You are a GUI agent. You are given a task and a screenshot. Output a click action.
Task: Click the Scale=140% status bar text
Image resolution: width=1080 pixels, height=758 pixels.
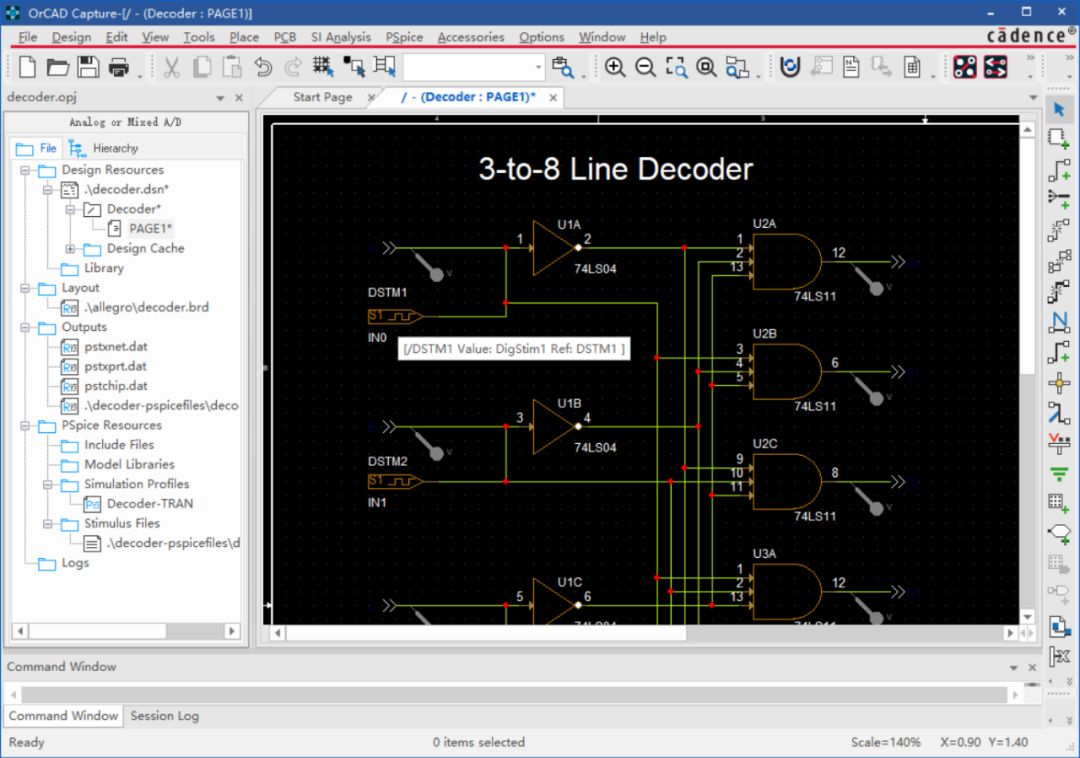(x=885, y=742)
